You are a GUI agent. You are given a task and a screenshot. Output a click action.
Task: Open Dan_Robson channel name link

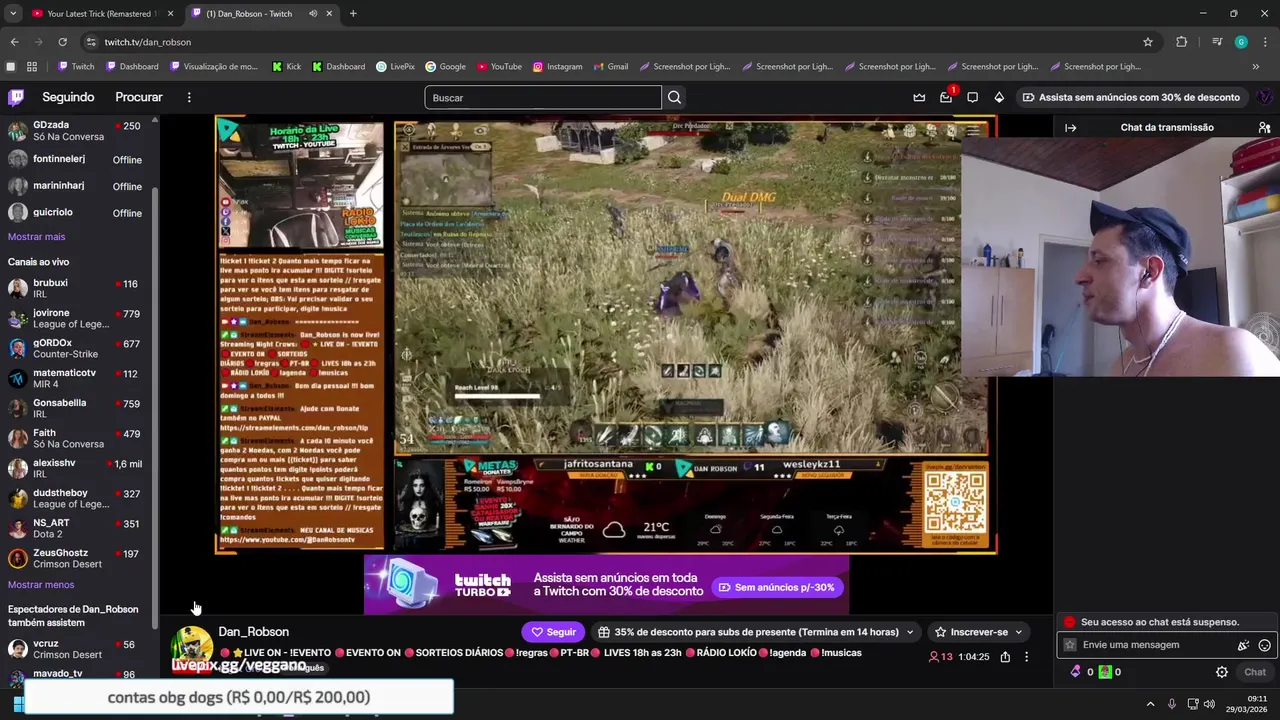pyautogui.click(x=254, y=632)
